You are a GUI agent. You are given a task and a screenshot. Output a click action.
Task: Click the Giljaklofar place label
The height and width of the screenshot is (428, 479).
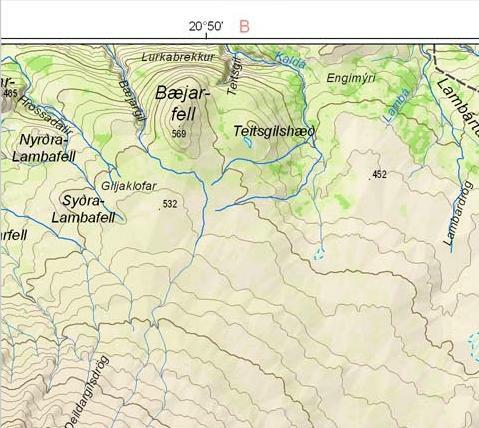click(128, 186)
